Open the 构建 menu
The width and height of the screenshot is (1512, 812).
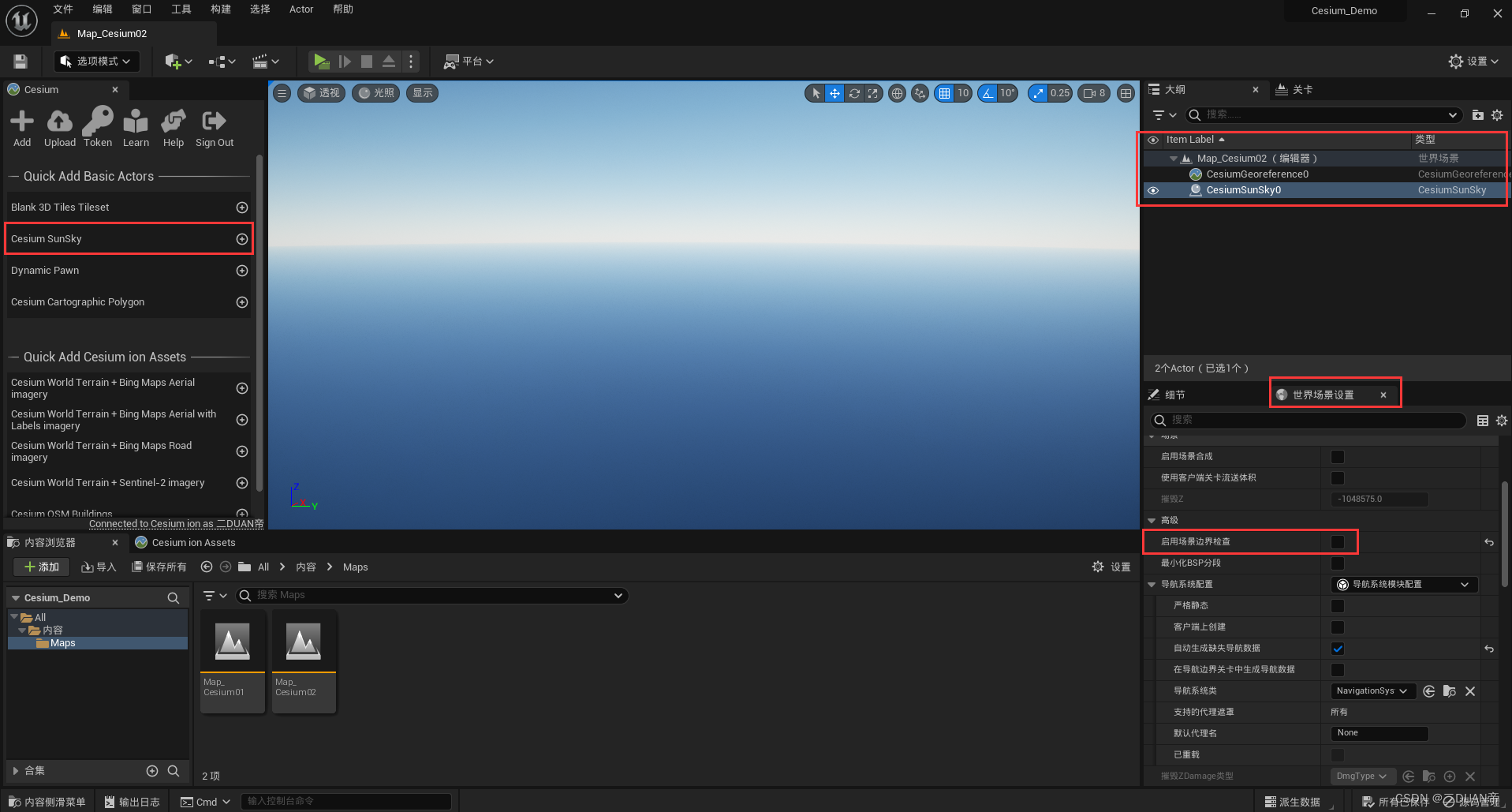[x=221, y=9]
